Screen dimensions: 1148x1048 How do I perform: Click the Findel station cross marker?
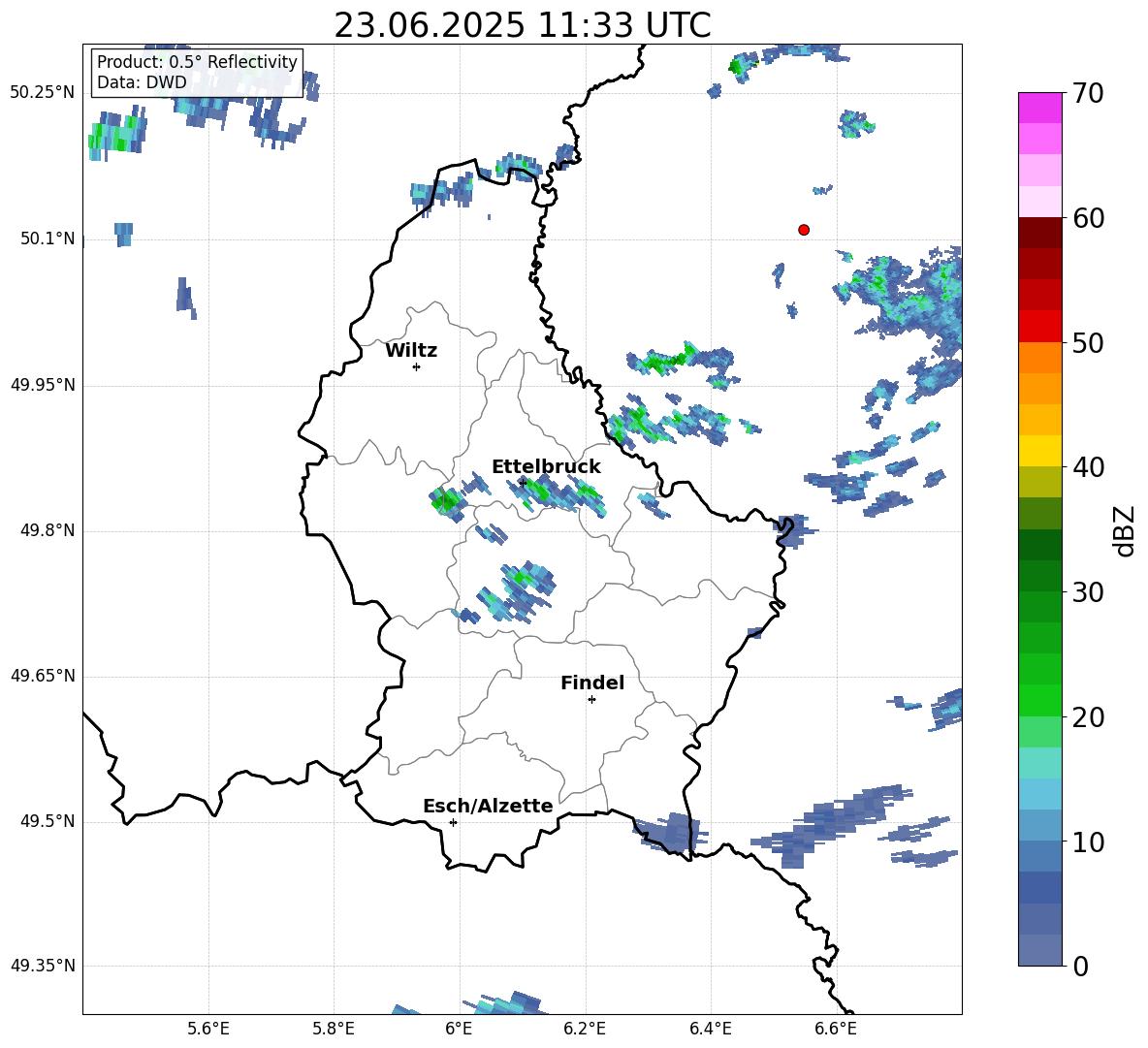[591, 700]
